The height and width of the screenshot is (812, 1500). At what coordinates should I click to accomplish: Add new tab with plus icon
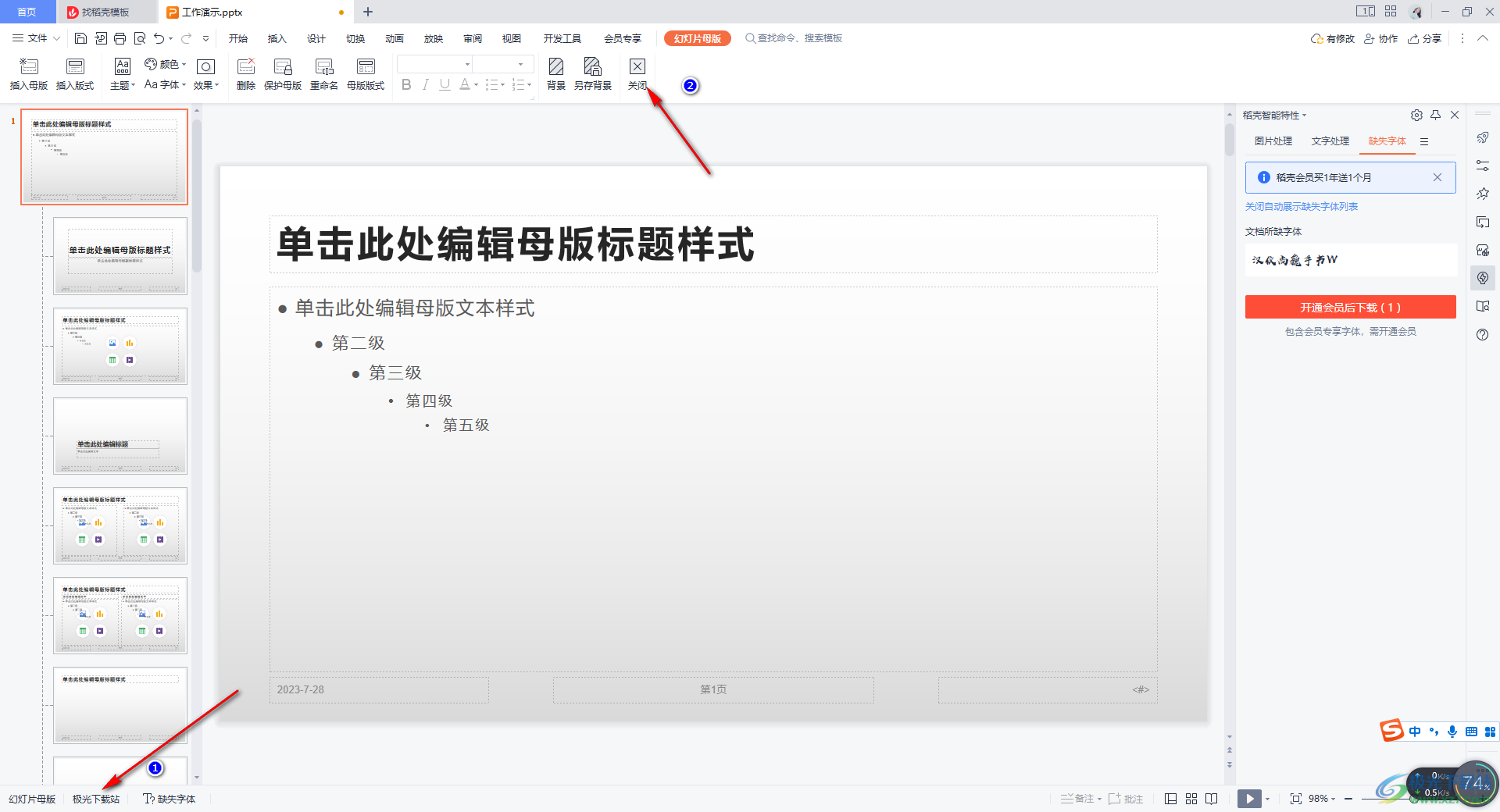click(368, 12)
